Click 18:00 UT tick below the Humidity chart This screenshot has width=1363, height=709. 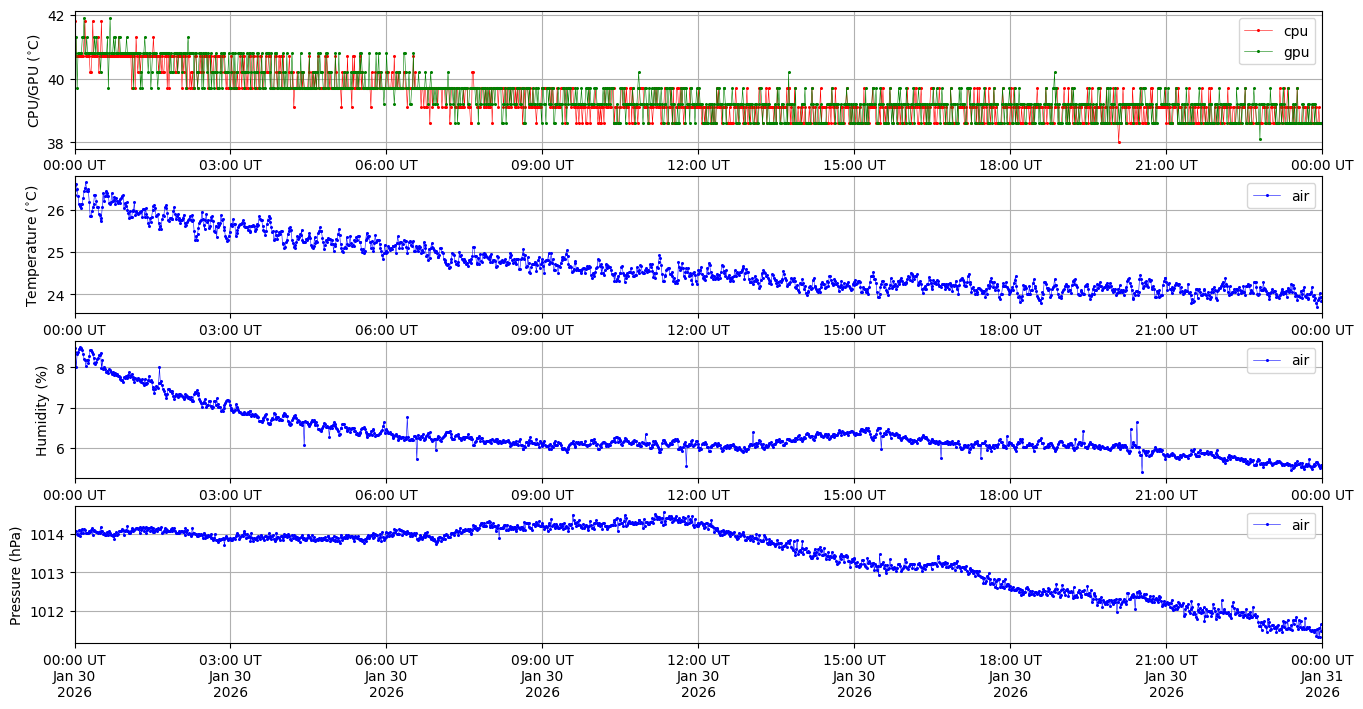pos(1010,494)
